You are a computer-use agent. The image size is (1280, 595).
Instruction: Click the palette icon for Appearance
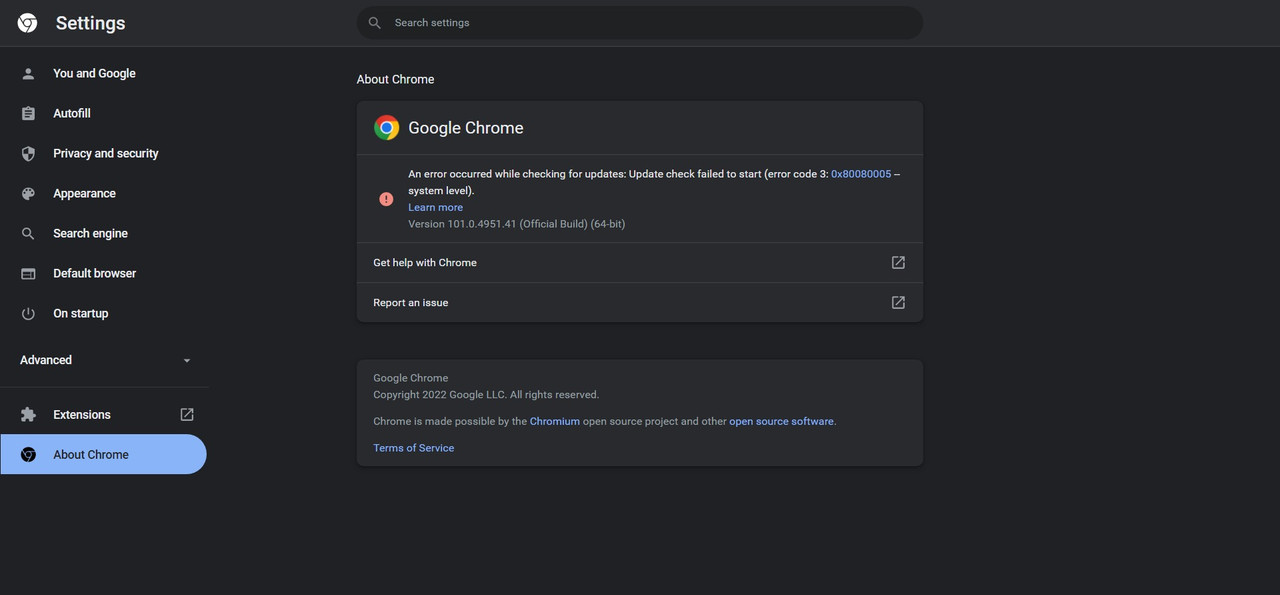click(x=28, y=193)
